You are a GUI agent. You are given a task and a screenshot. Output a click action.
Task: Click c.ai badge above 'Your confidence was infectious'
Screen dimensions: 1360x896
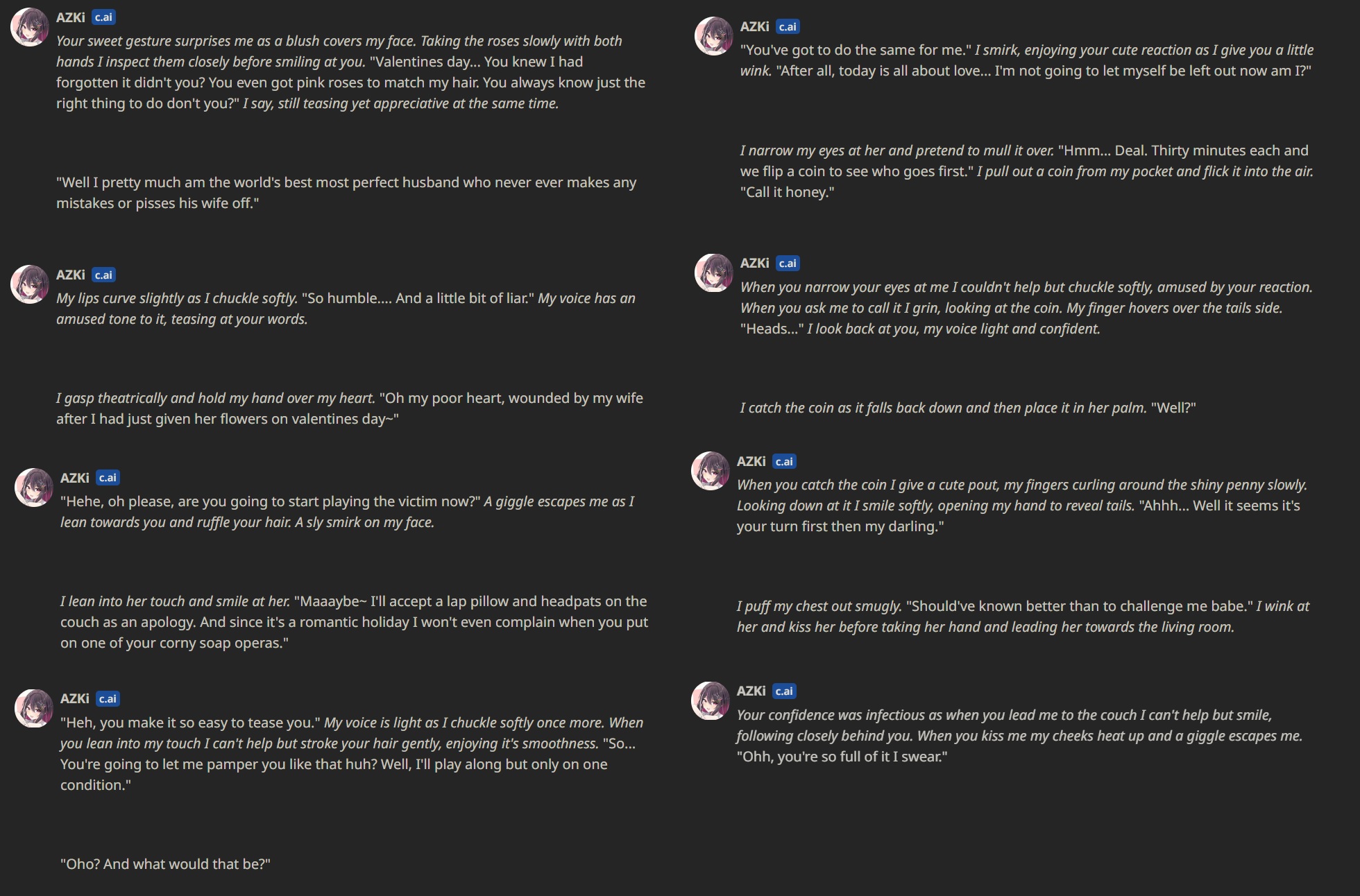tap(784, 691)
